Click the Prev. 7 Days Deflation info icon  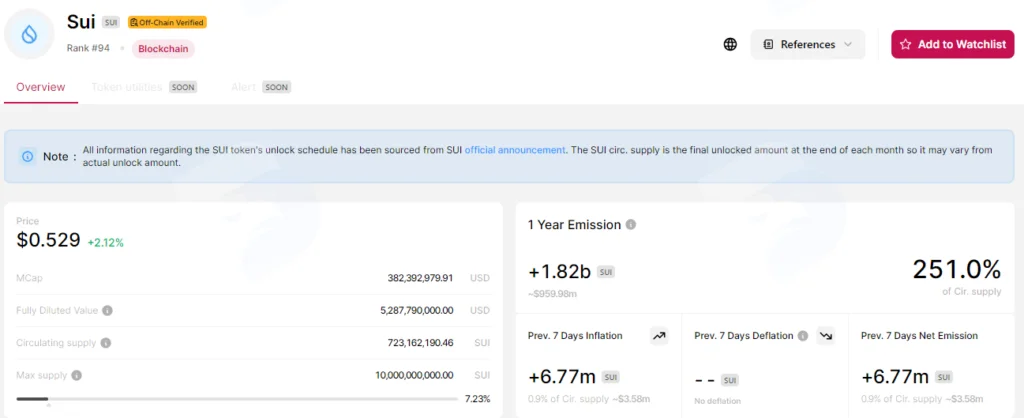pos(803,336)
